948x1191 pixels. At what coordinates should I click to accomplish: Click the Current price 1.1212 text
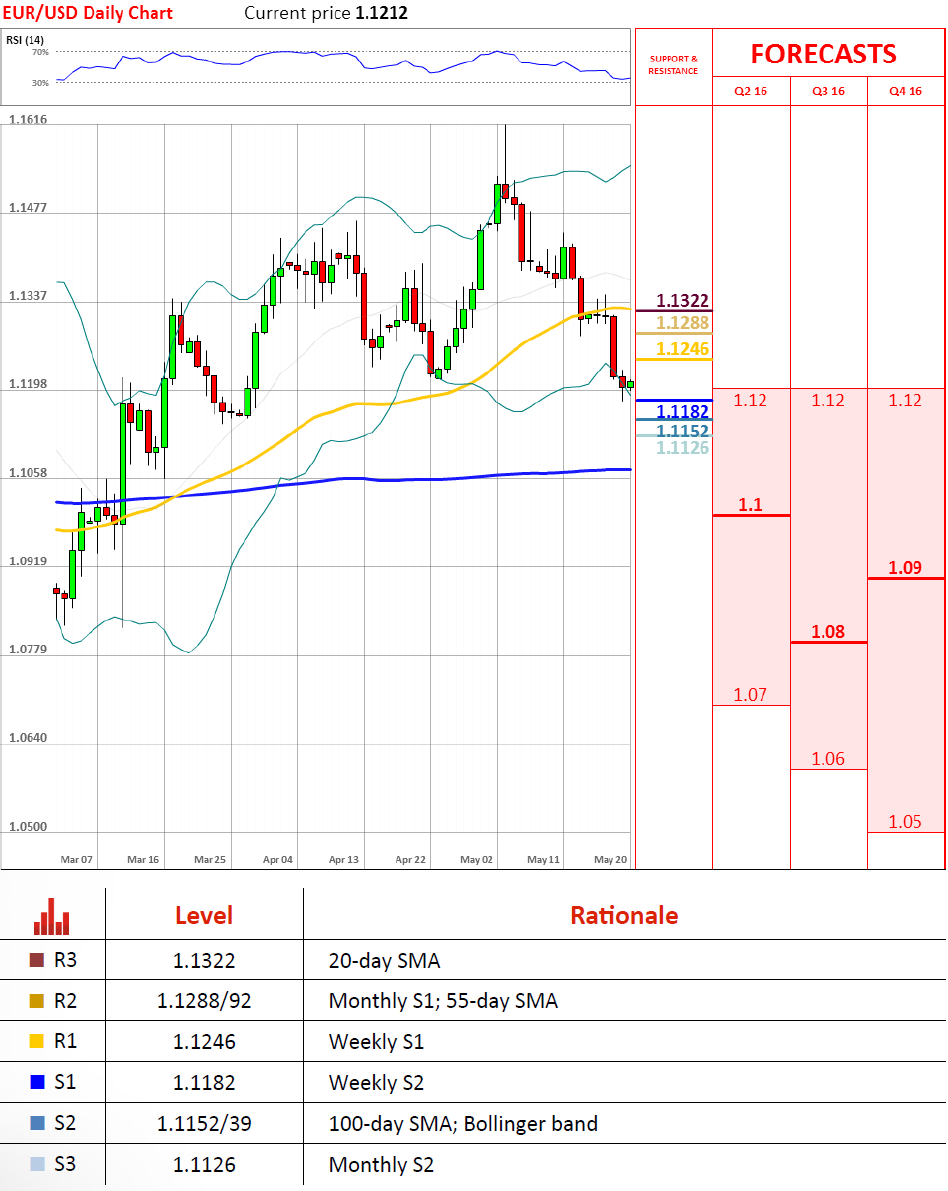click(x=326, y=13)
